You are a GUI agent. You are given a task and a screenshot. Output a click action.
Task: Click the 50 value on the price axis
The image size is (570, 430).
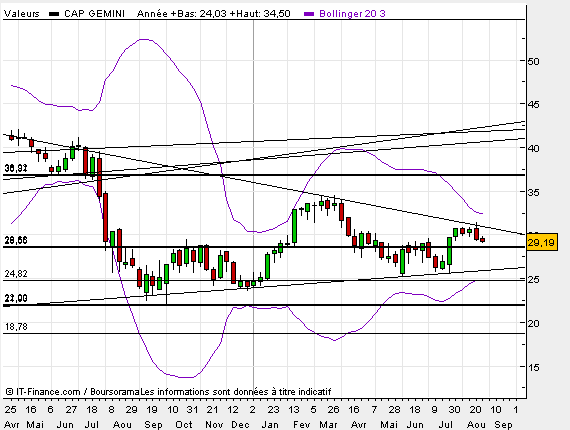(533, 61)
